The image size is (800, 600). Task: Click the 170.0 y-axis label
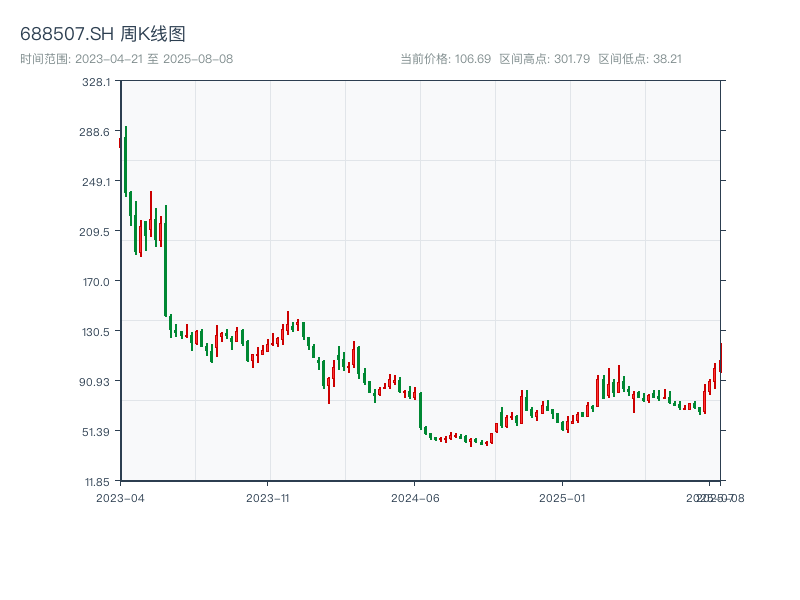coord(96,282)
